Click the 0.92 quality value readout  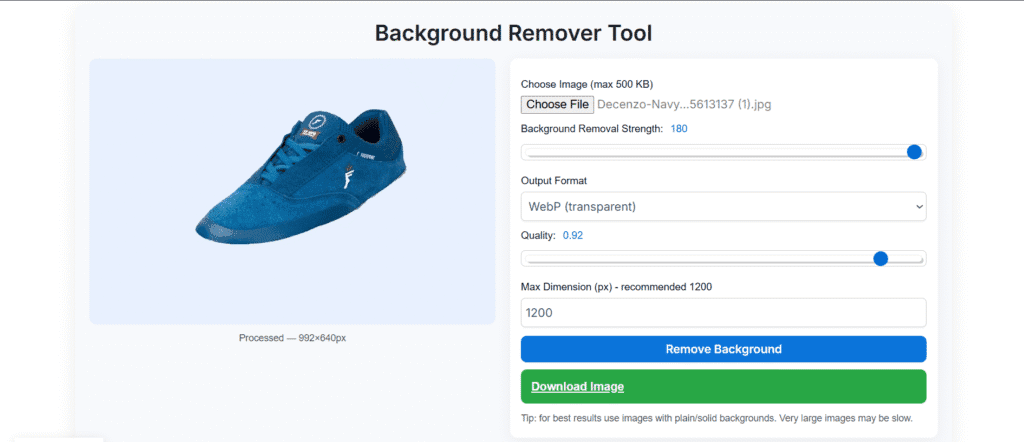[572, 235]
